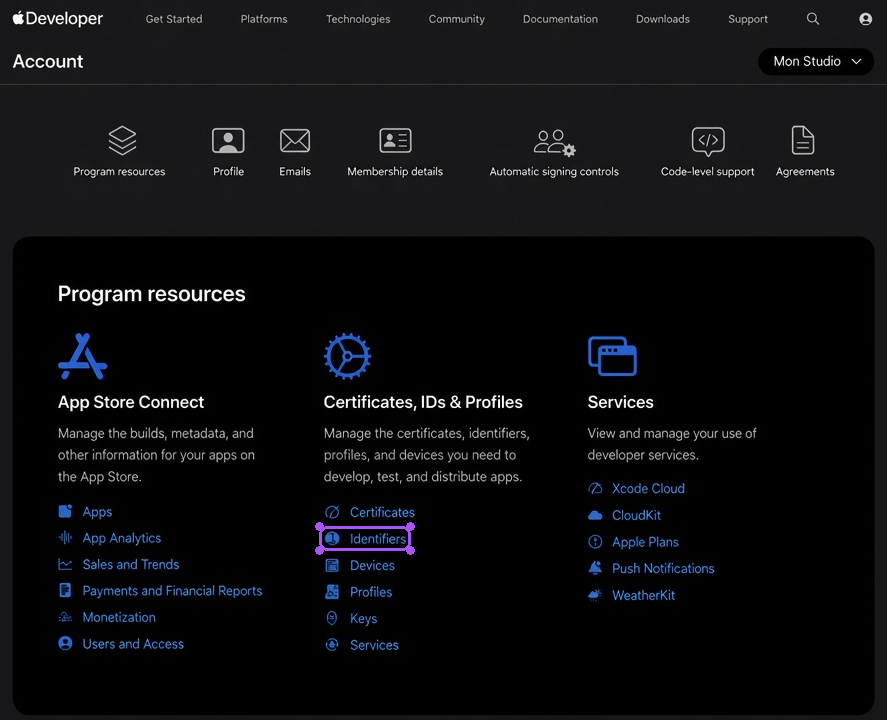Open the Mon Studio team dropdown
This screenshot has height=720, width=887.
[x=816, y=61]
